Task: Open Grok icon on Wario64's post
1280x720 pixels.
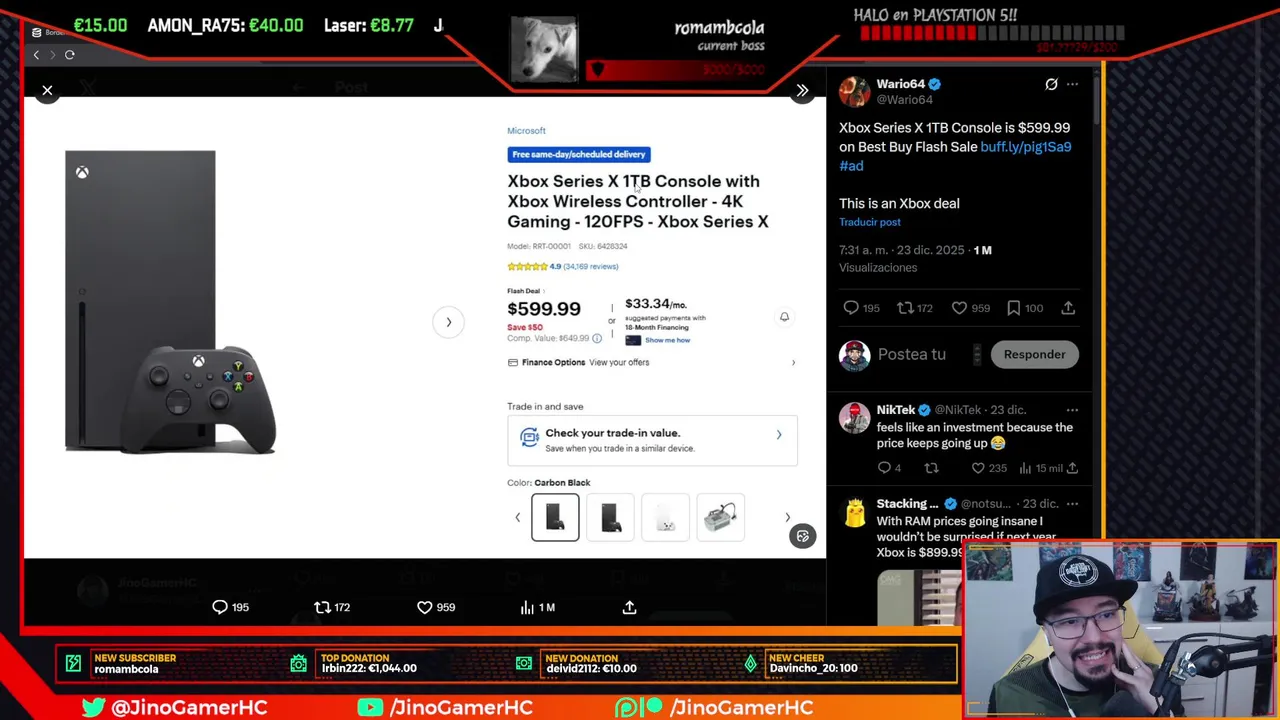Action: click(x=1051, y=85)
